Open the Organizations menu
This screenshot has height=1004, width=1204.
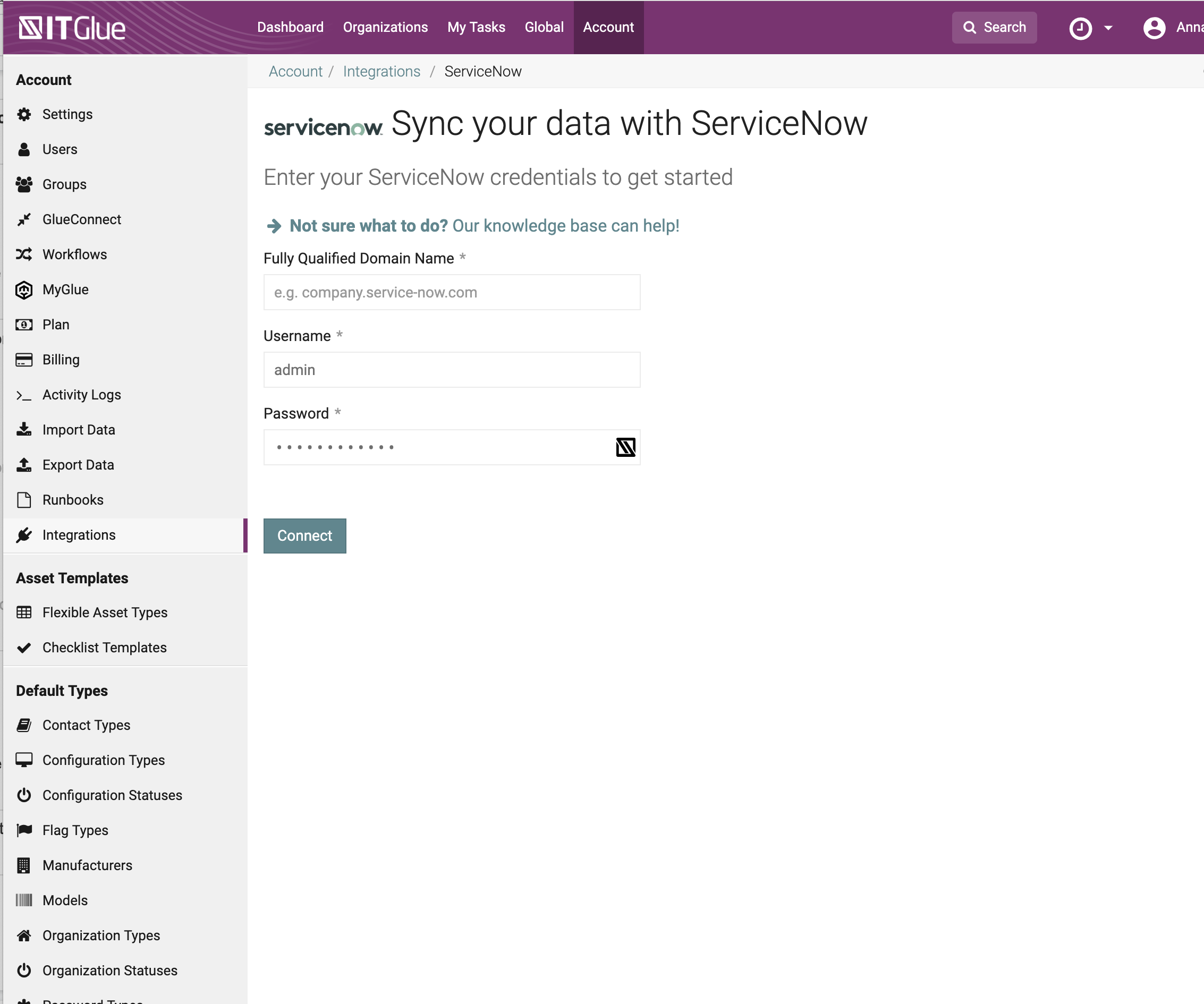click(x=385, y=28)
